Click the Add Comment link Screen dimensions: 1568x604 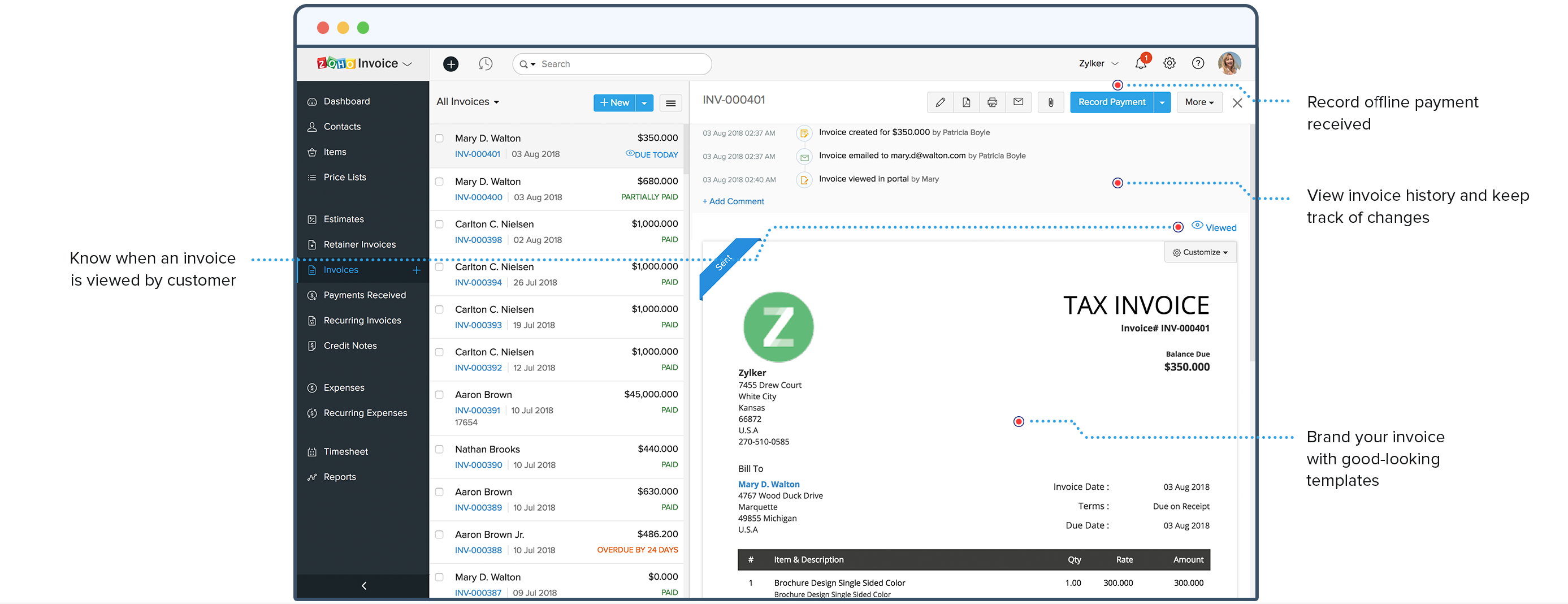pyautogui.click(x=733, y=201)
